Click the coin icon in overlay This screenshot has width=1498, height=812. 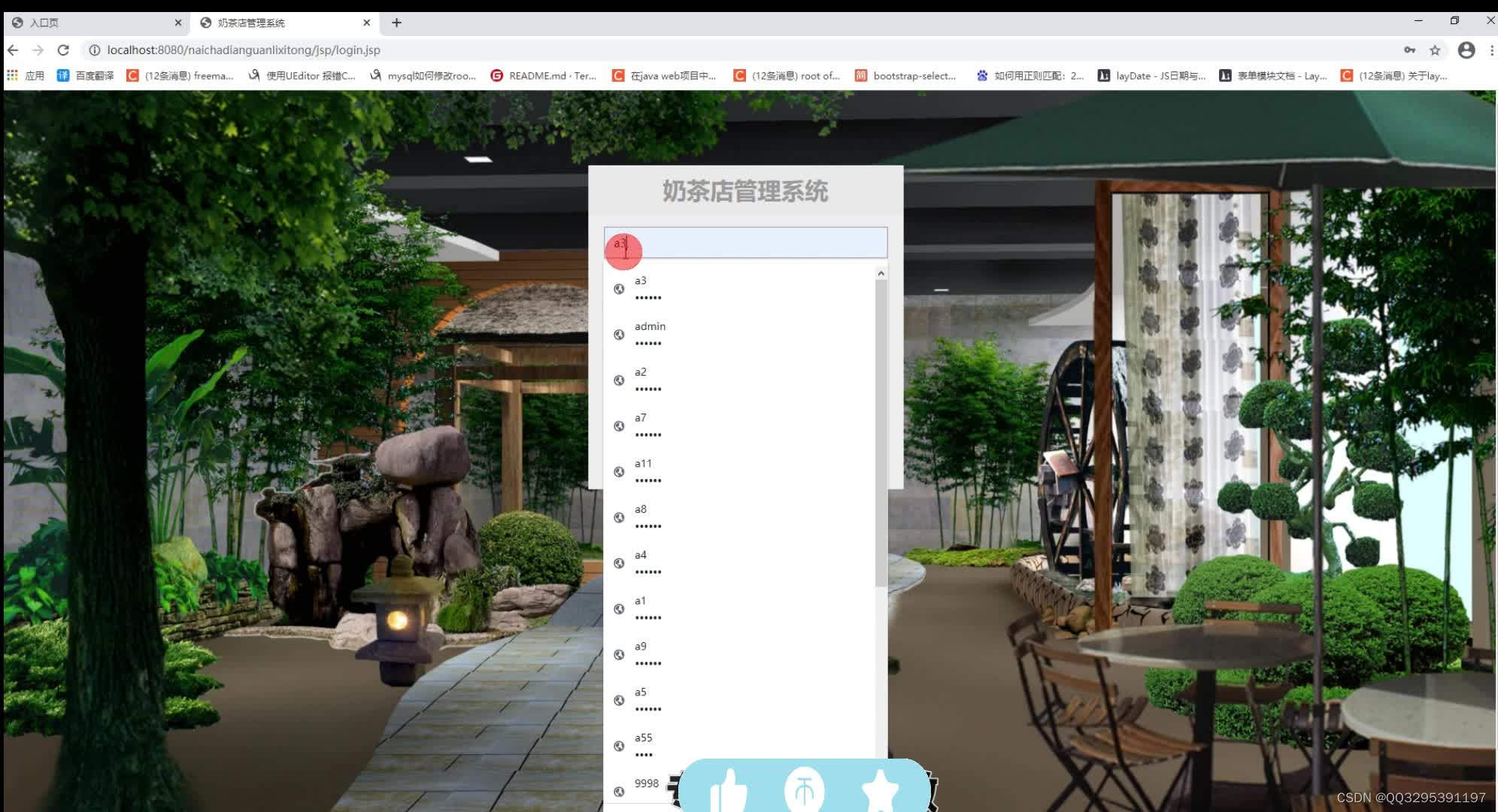804,789
